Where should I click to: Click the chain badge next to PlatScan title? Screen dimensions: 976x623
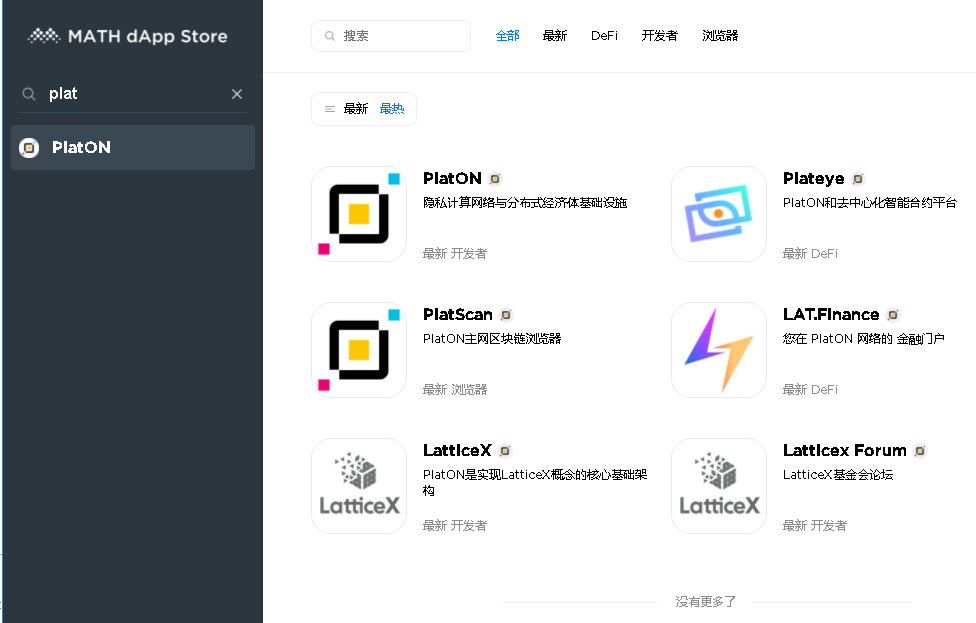(x=506, y=315)
